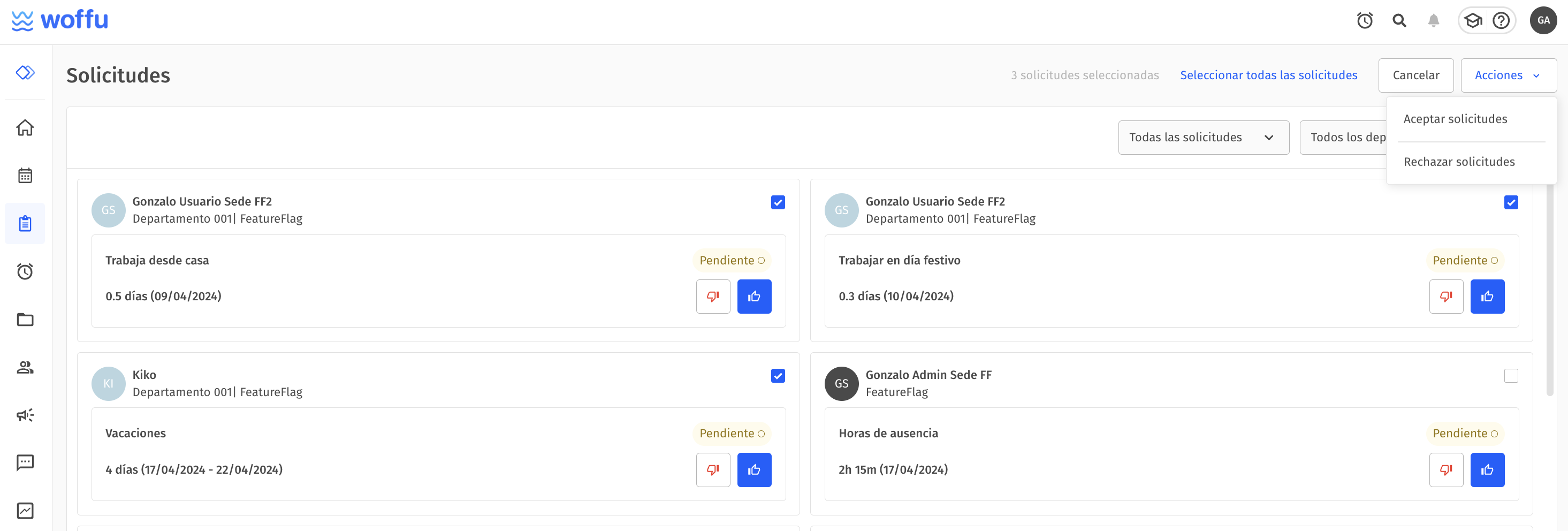Viewport: 1568px width, 531px height.
Task: Open the requests clipboard sidebar icon
Action: coord(25,224)
